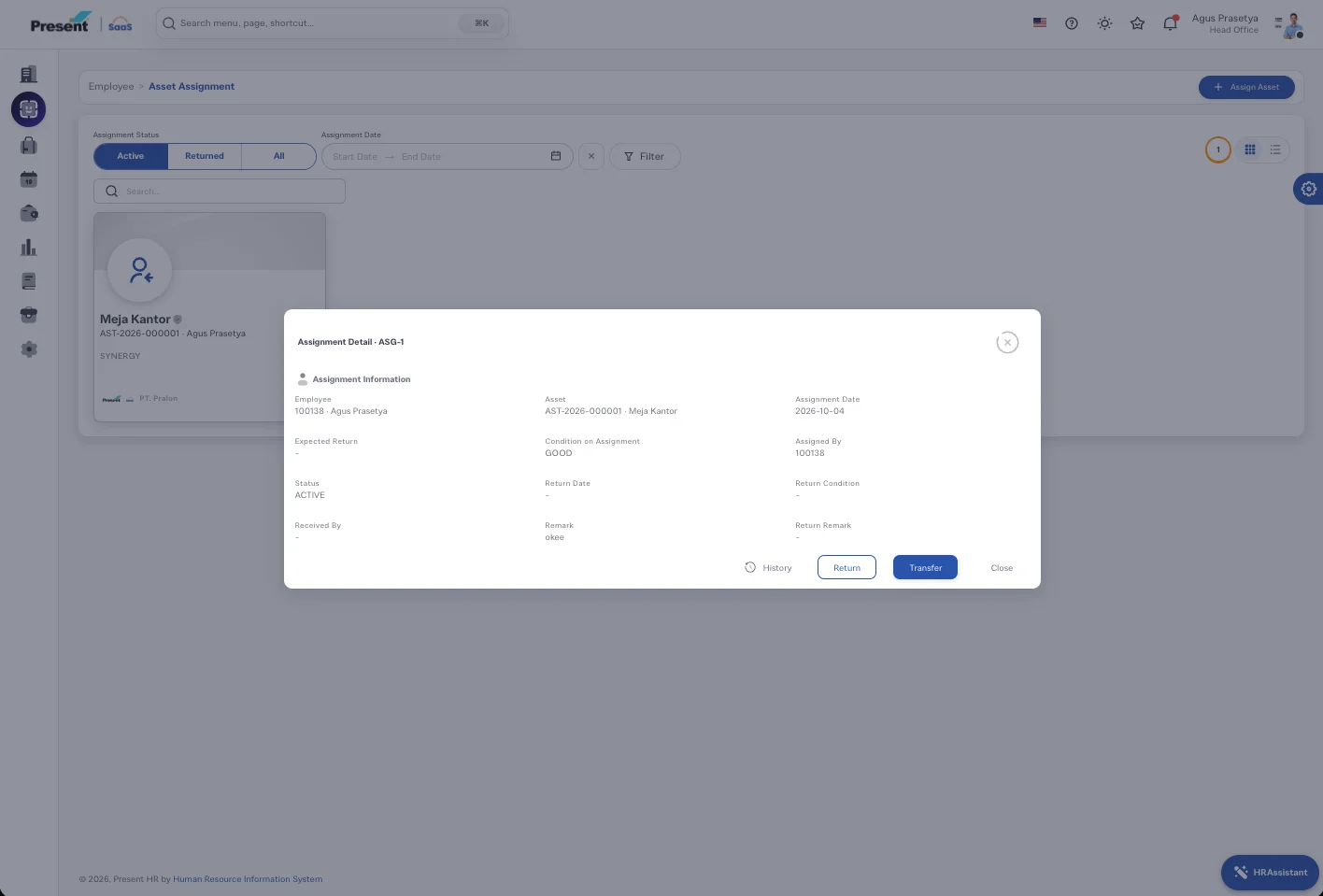Open the calendar icon in the sidebar
The image size is (1323, 896).
[x=29, y=179]
